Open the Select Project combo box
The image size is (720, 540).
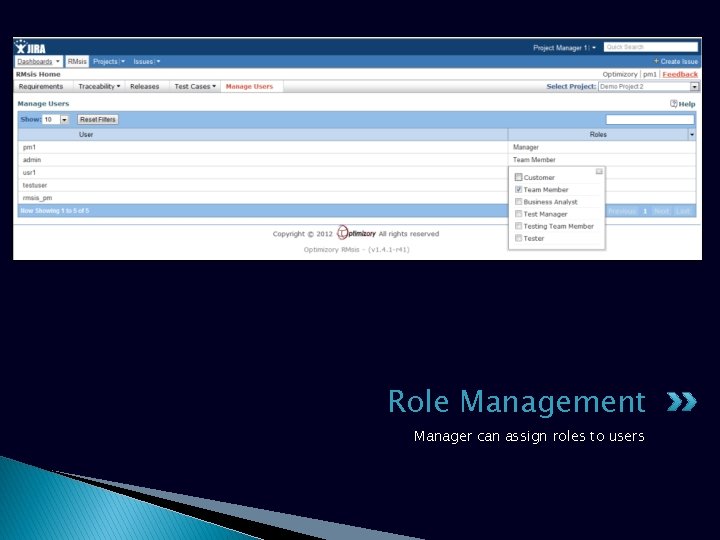[x=648, y=86]
